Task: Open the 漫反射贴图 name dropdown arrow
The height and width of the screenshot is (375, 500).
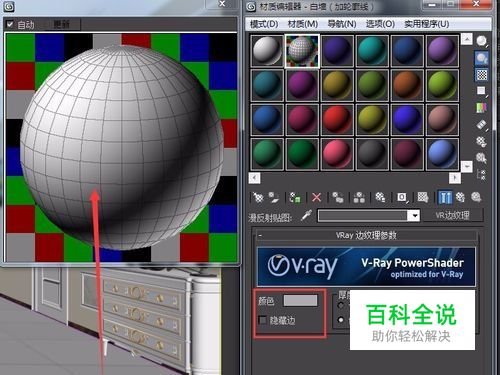Action: [414, 216]
